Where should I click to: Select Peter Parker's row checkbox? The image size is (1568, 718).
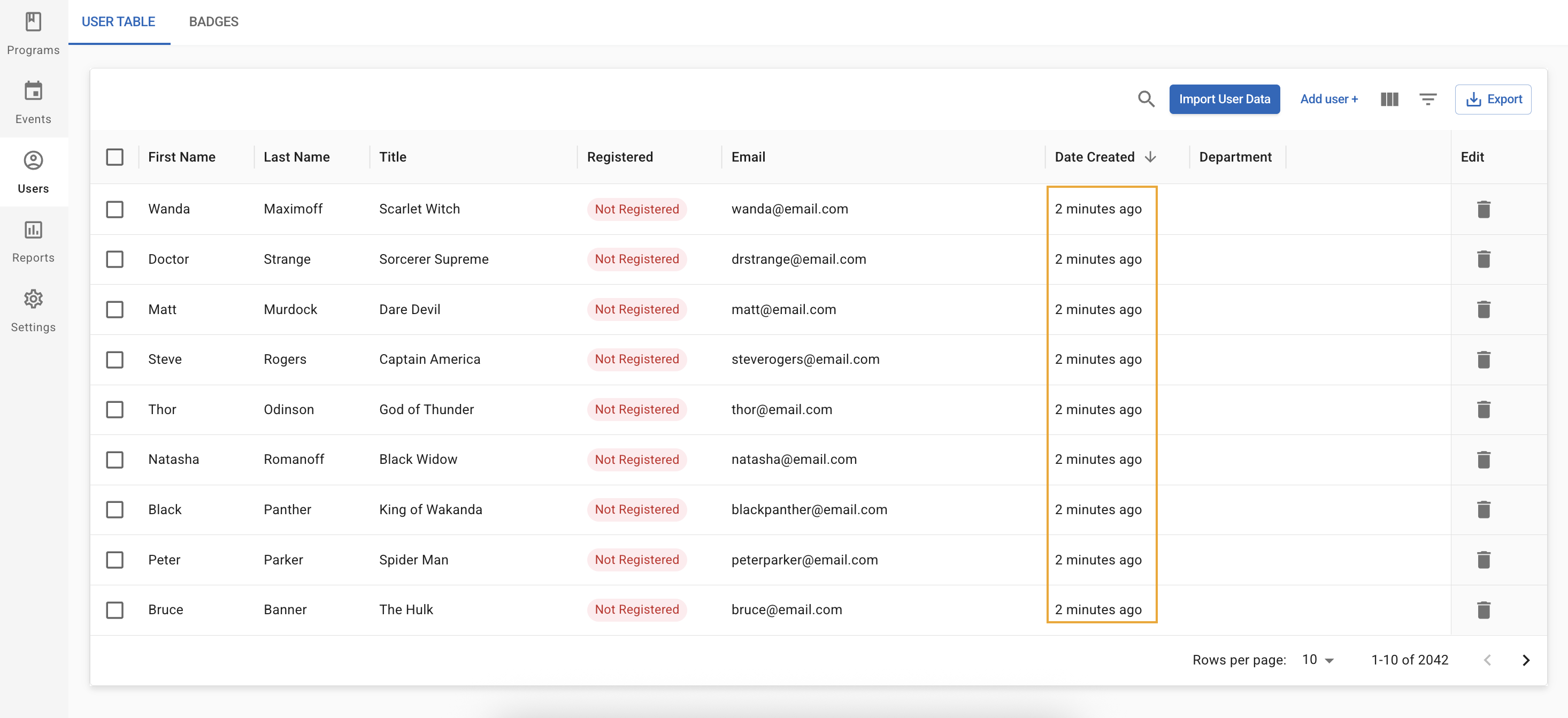(x=115, y=560)
